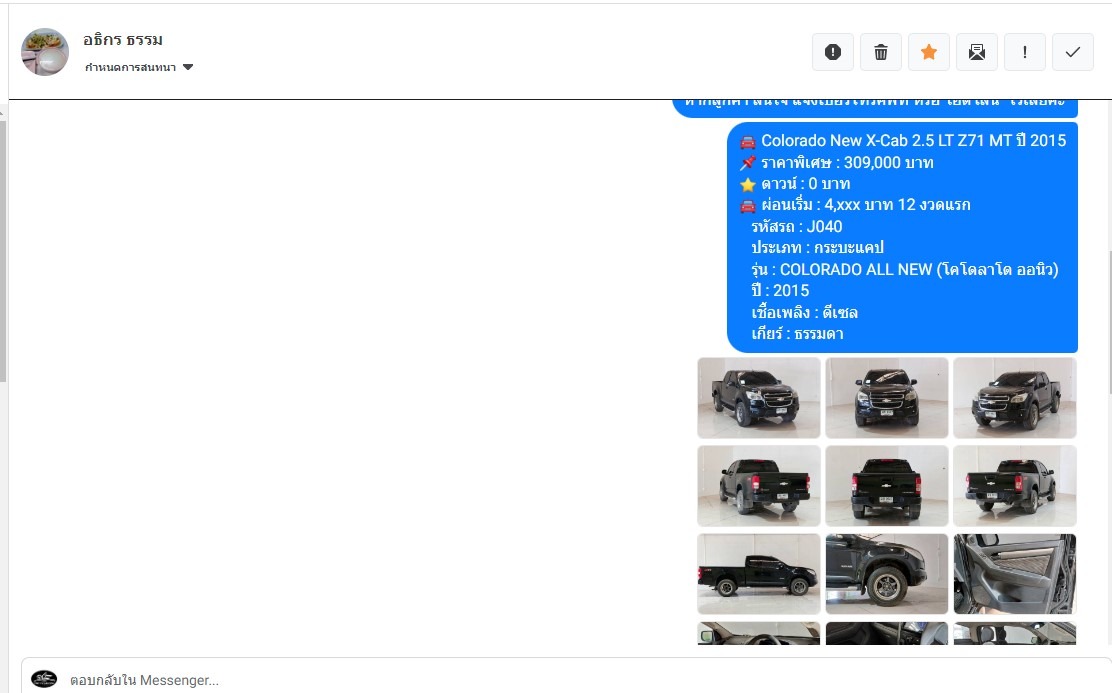Select price text 309,000 บาท
The width and height of the screenshot is (1112, 693).
click(x=889, y=162)
